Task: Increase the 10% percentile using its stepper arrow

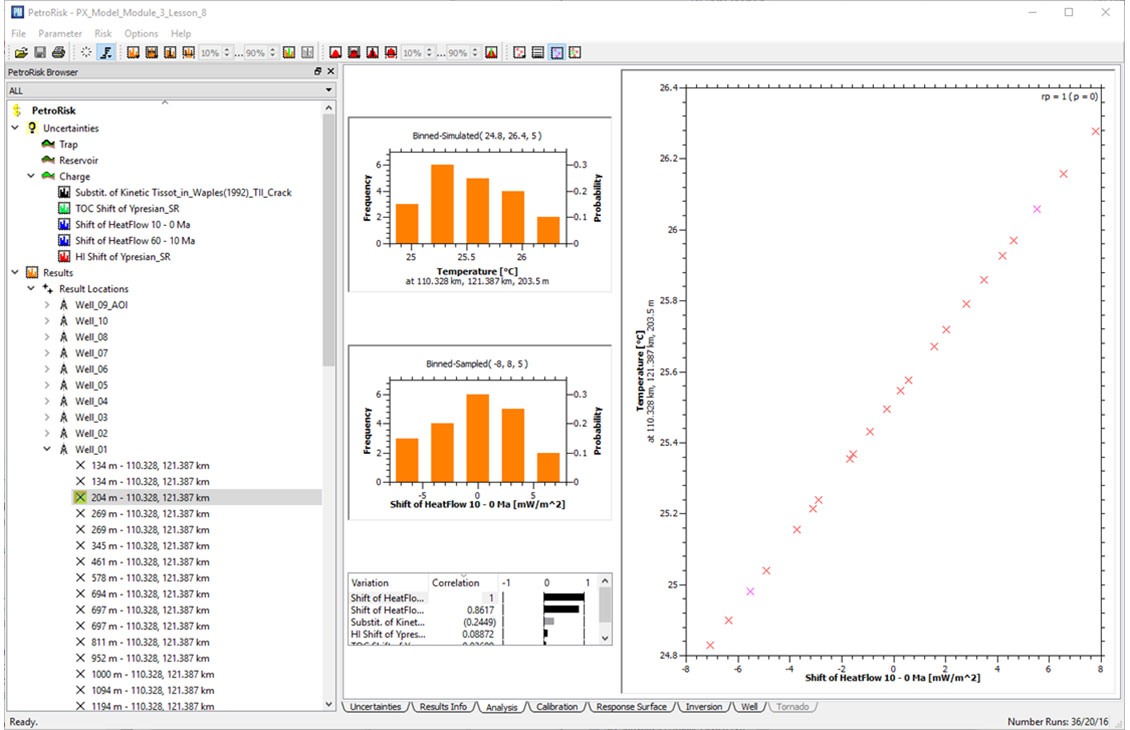Action: click(x=227, y=49)
